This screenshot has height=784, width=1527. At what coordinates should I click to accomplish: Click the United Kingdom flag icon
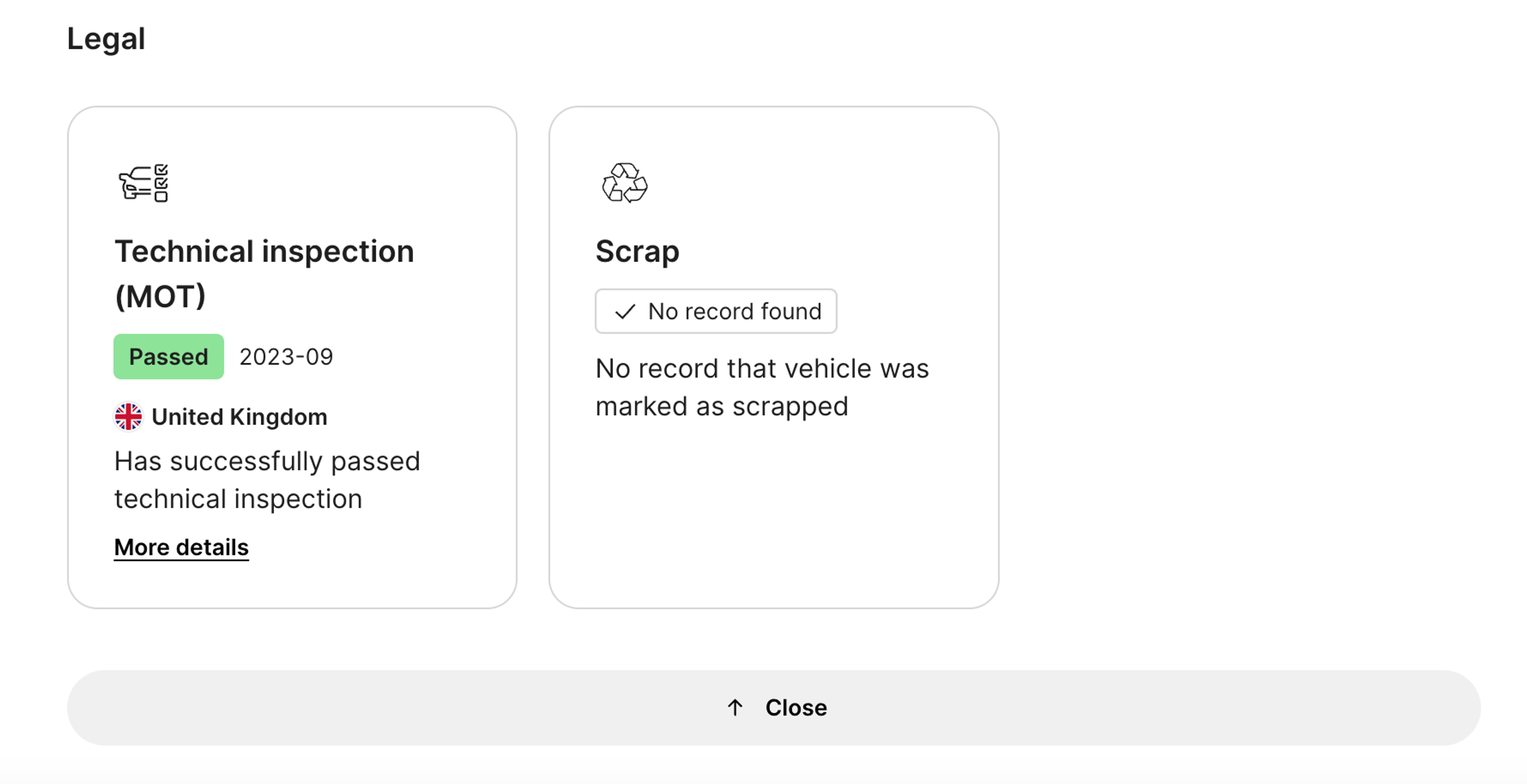128,417
